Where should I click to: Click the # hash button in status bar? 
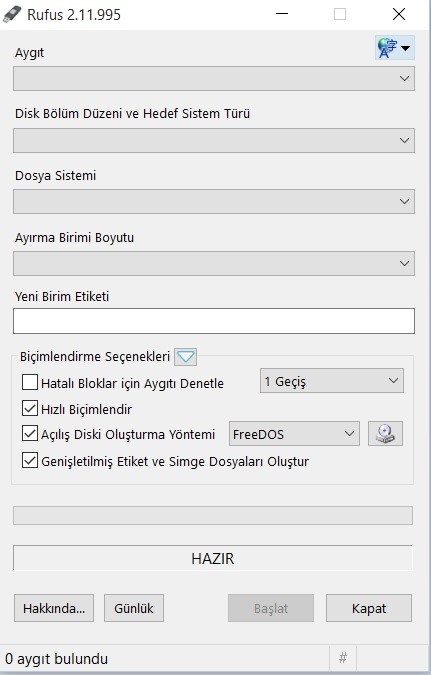click(x=343, y=658)
